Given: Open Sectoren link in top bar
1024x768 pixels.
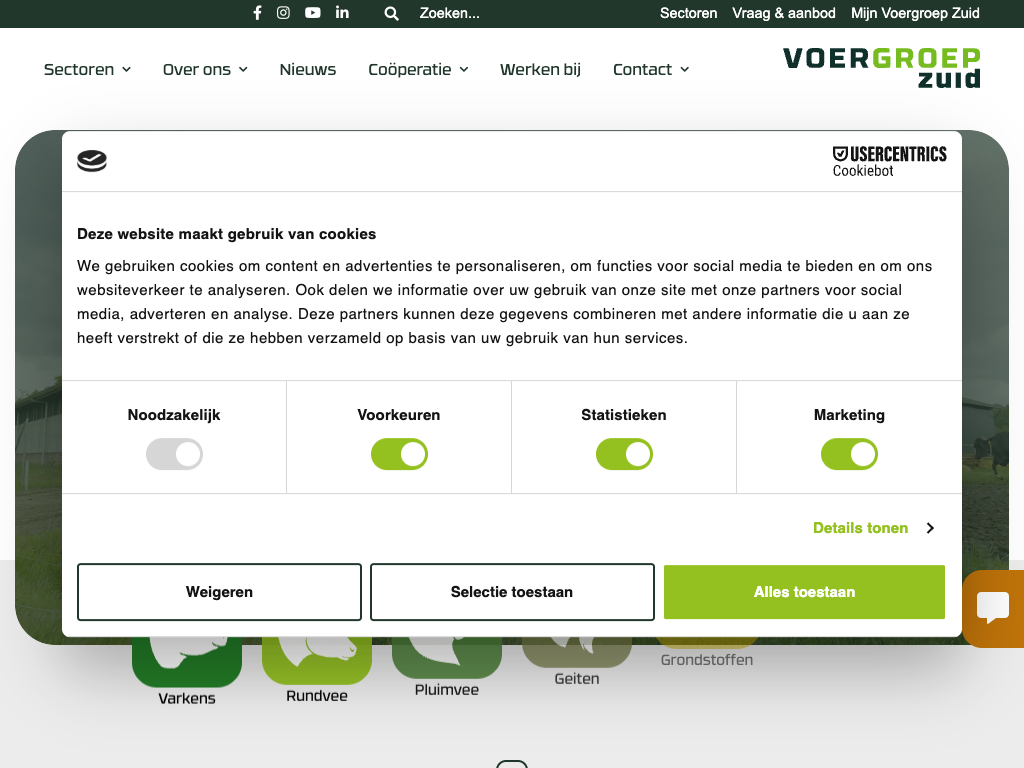Looking at the screenshot, I should (688, 13).
